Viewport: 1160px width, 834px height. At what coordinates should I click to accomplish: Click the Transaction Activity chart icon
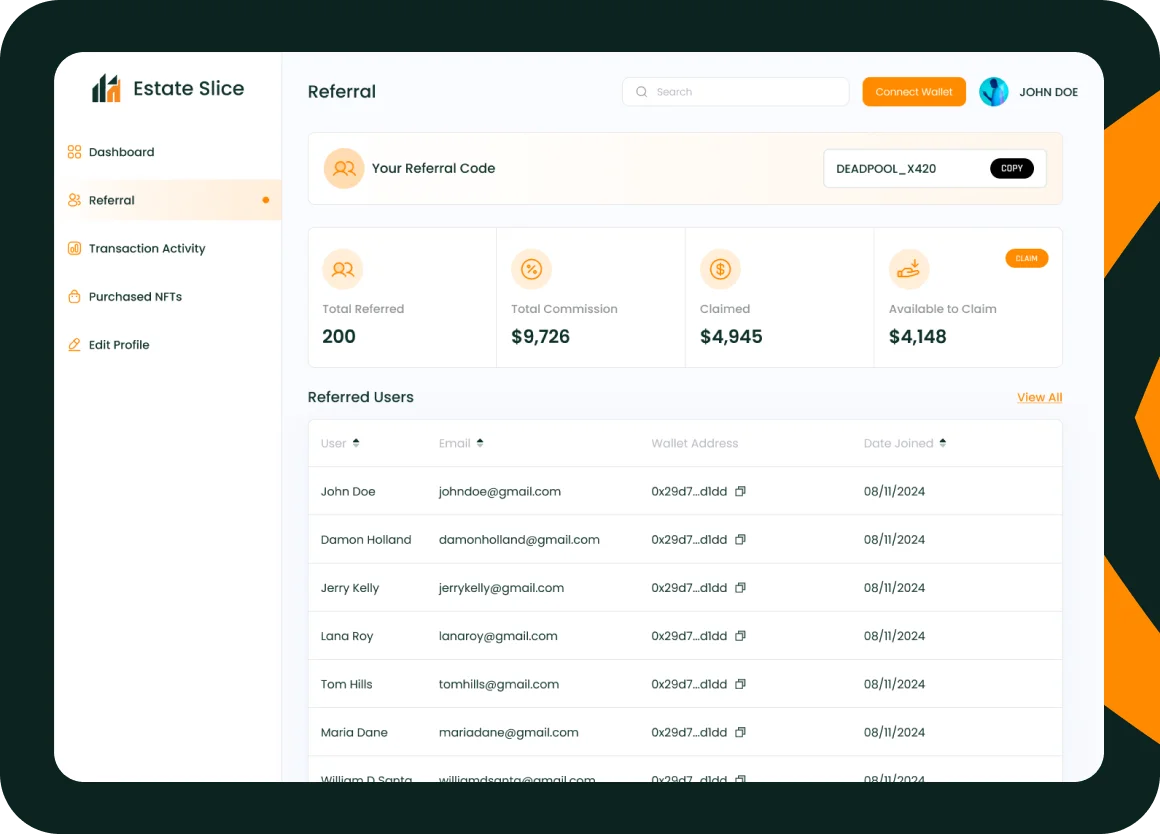click(74, 248)
